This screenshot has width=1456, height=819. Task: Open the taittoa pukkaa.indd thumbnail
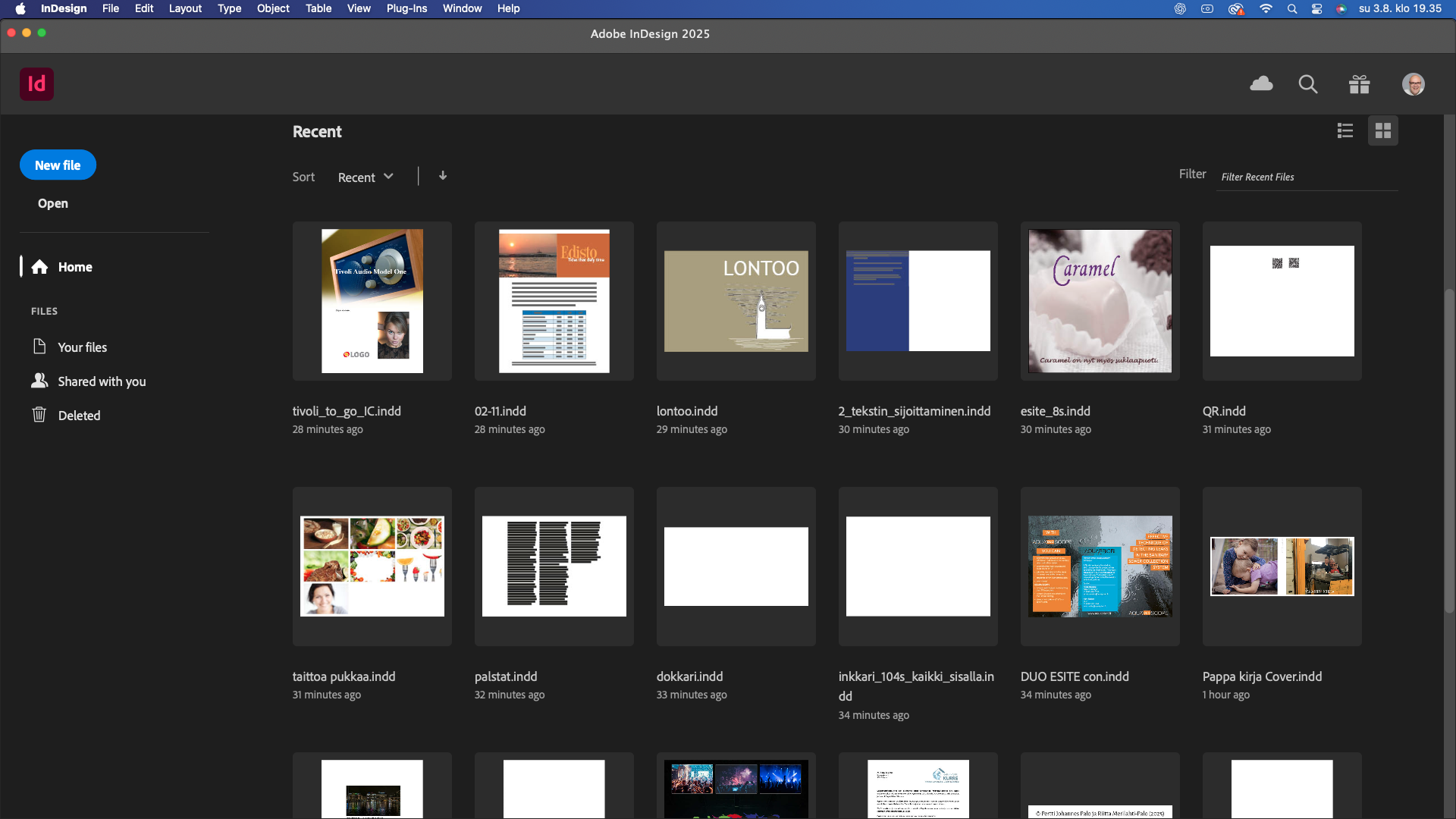tap(372, 566)
